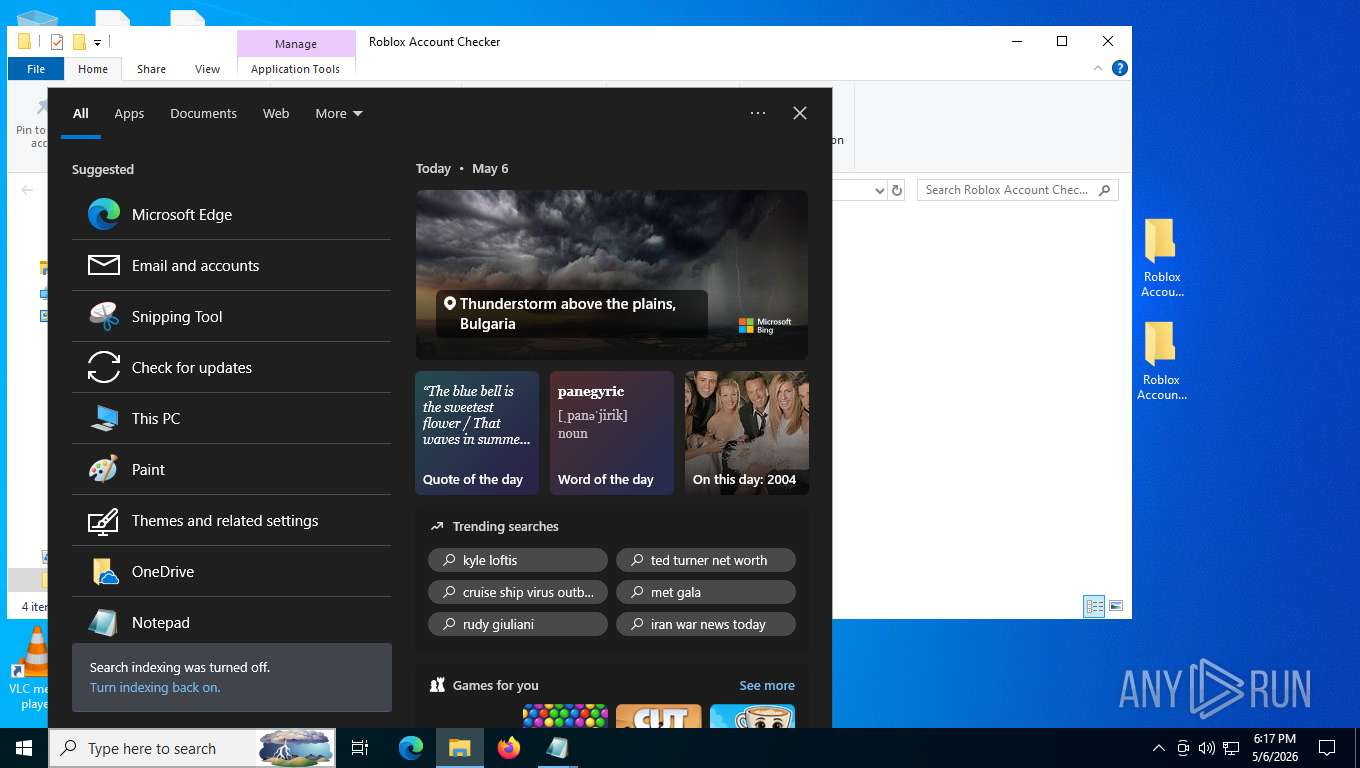Open the Share ribbon tab
Screen dimensions: 1360x768
point(151,69)
